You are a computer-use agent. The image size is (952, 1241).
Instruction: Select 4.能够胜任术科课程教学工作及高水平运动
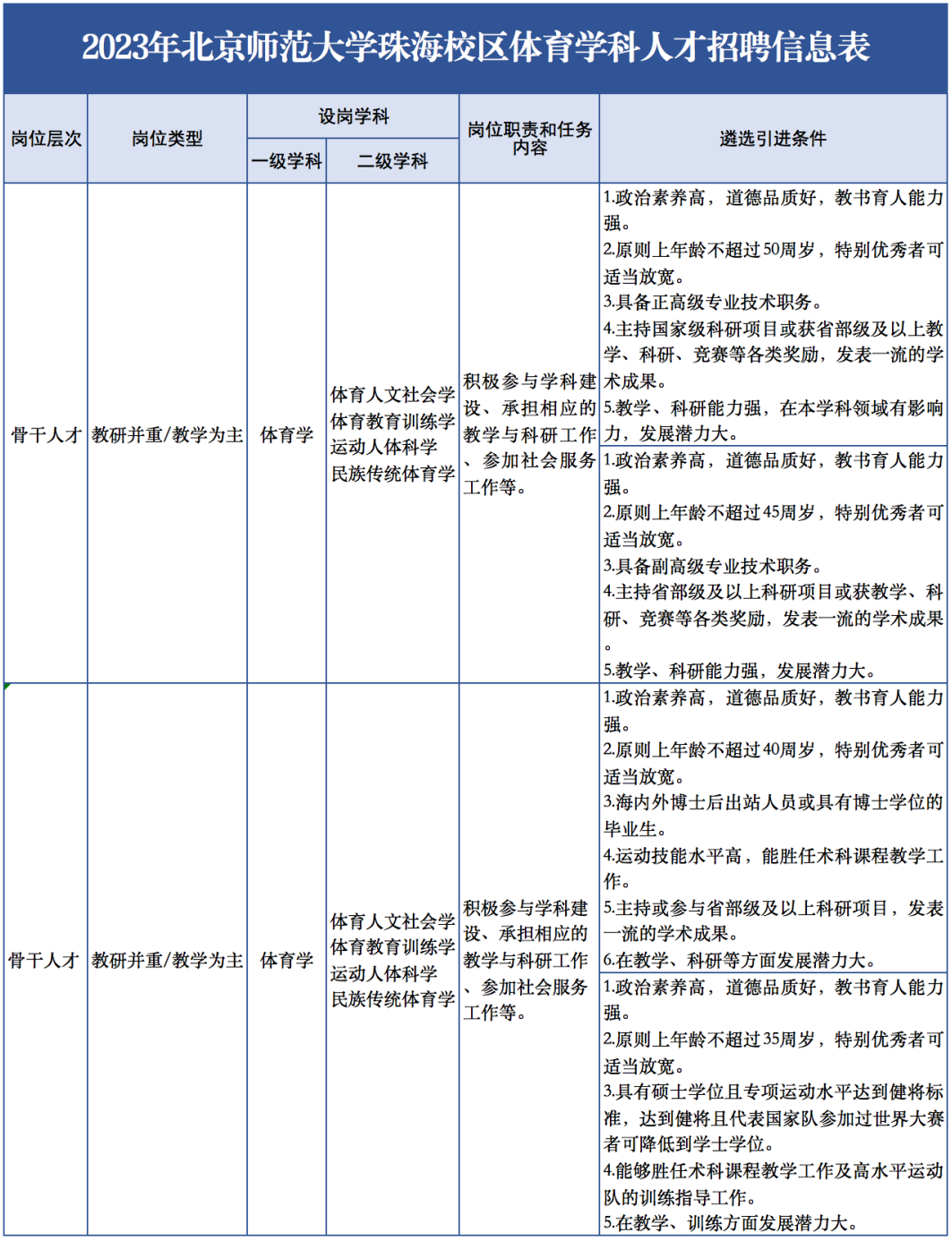tap(773, 1170)
